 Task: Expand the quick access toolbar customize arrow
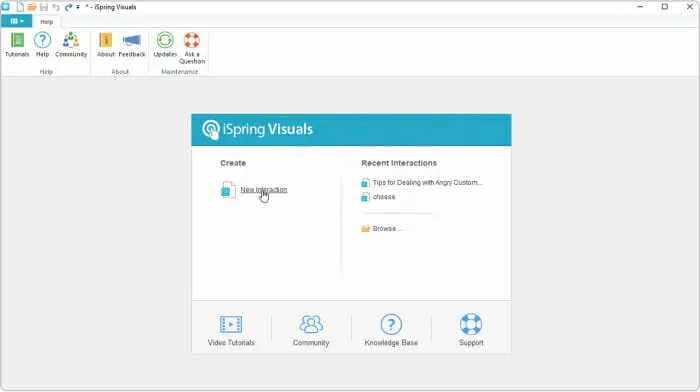pyautogui.click(x=78, y=7)
